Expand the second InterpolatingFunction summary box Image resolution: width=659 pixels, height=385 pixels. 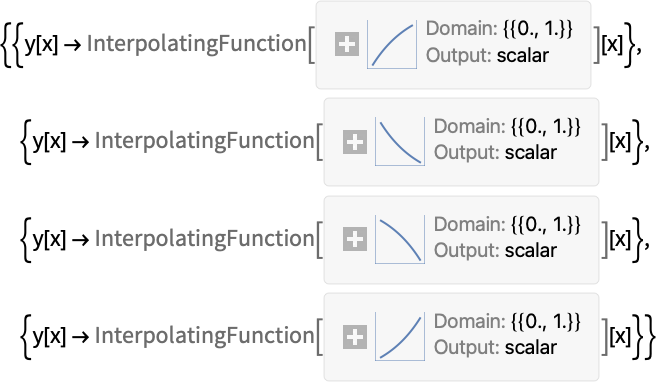coord(355,142)
